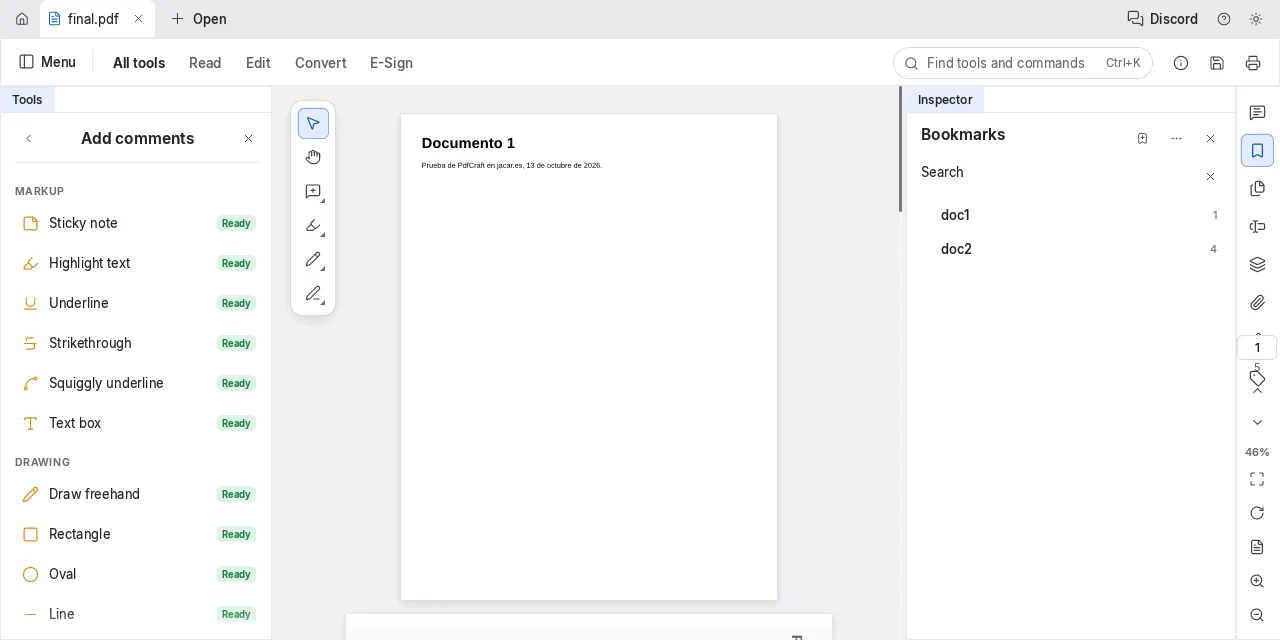This screenshot has height=640, width=1280.
Task: Go to home with house icon
Action: (x=22, y=19)
